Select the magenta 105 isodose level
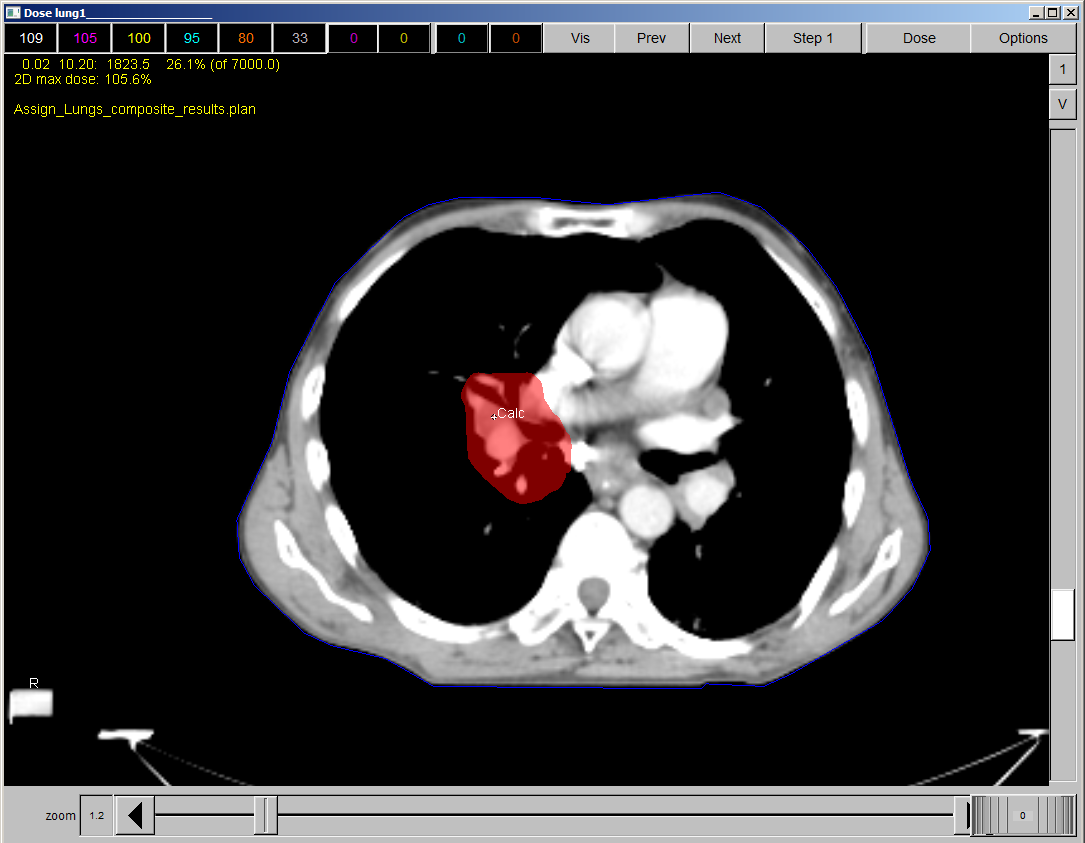This screenshot has height=843, width=1085. [85, 39]
